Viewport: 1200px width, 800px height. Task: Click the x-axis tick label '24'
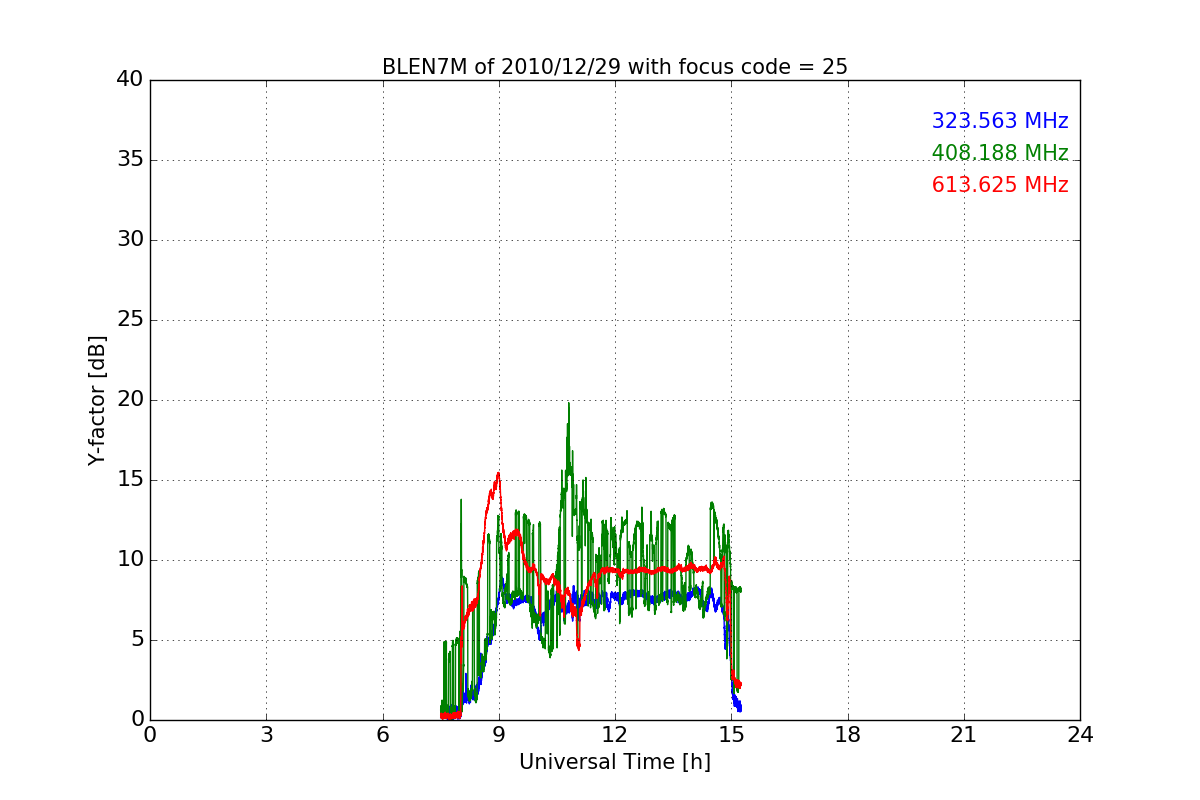pyautogui.click(x=1080, y=735)
